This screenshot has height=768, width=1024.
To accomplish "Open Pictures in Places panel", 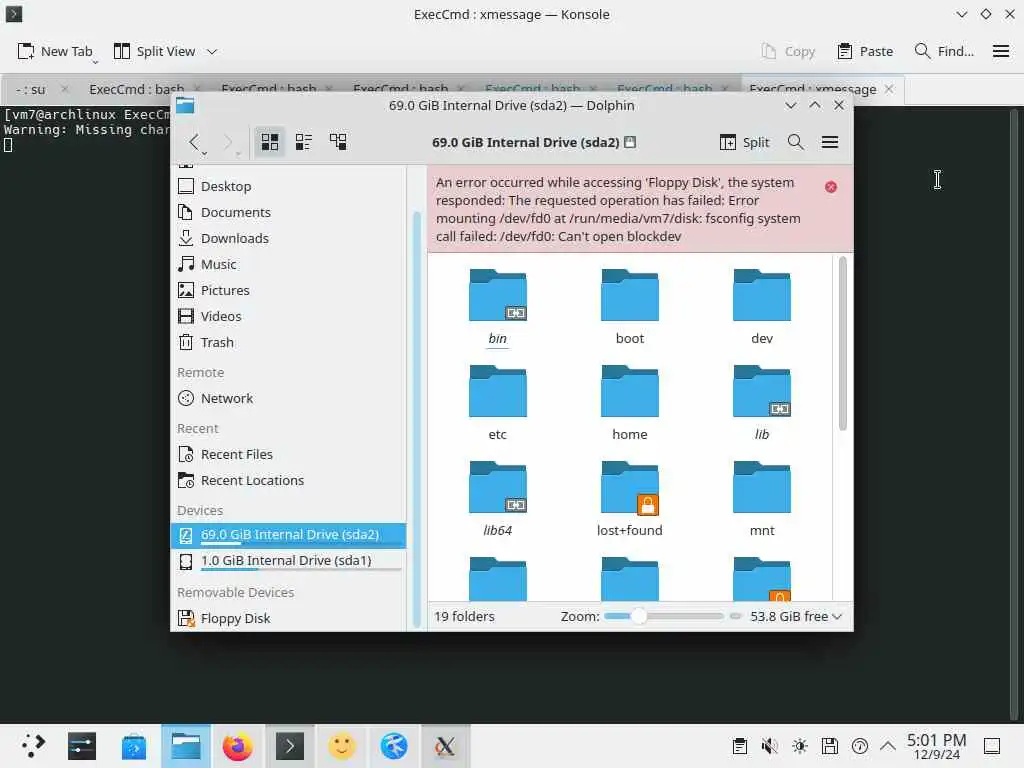I will click(289, 290).
